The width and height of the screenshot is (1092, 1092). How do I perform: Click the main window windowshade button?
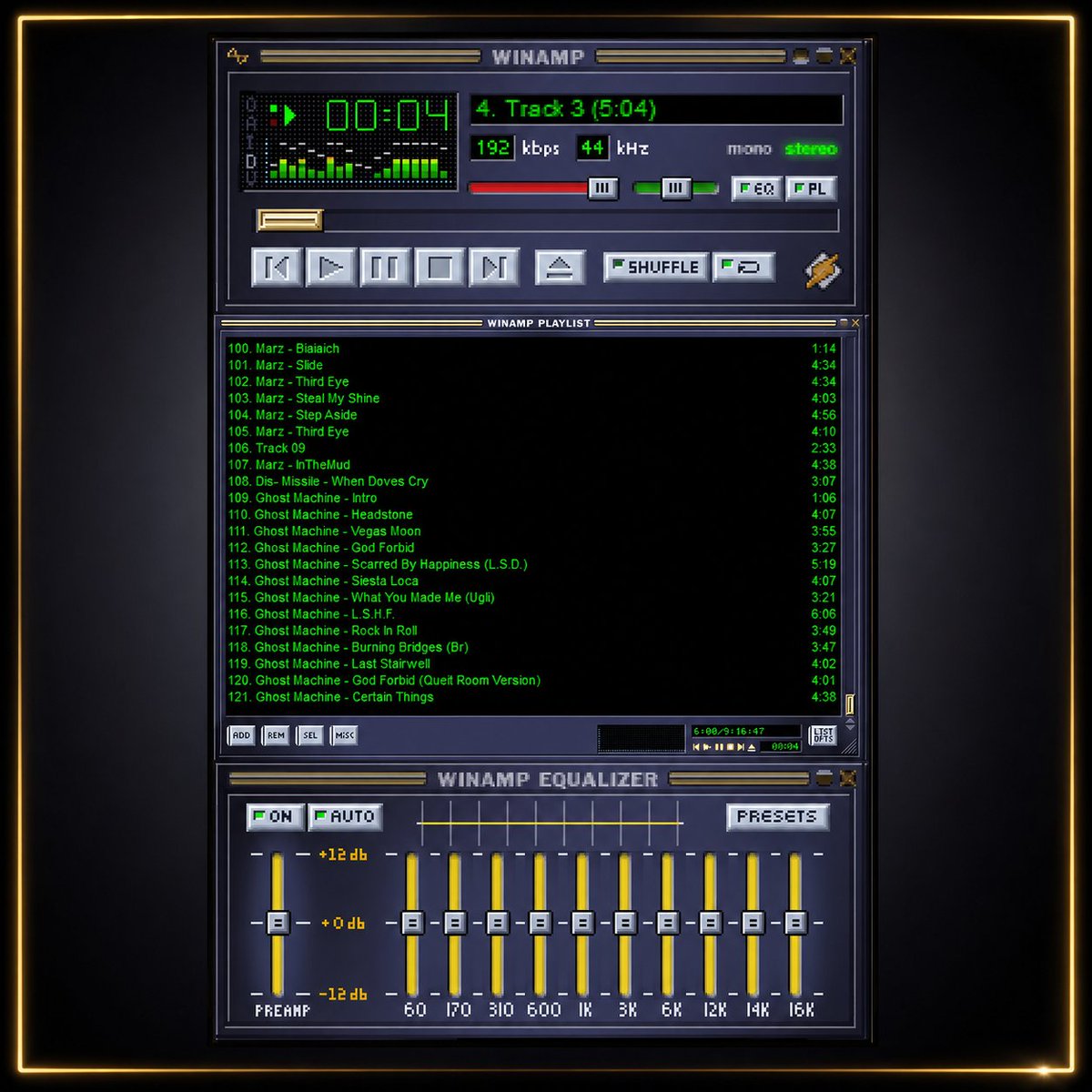(x=824, y=56)
